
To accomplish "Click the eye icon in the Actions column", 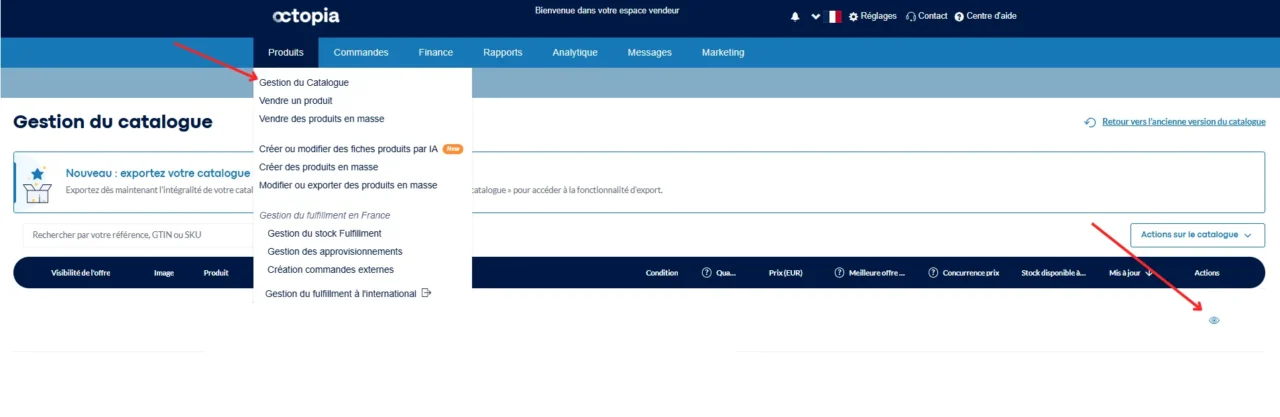I will [x=1214, y=321].
